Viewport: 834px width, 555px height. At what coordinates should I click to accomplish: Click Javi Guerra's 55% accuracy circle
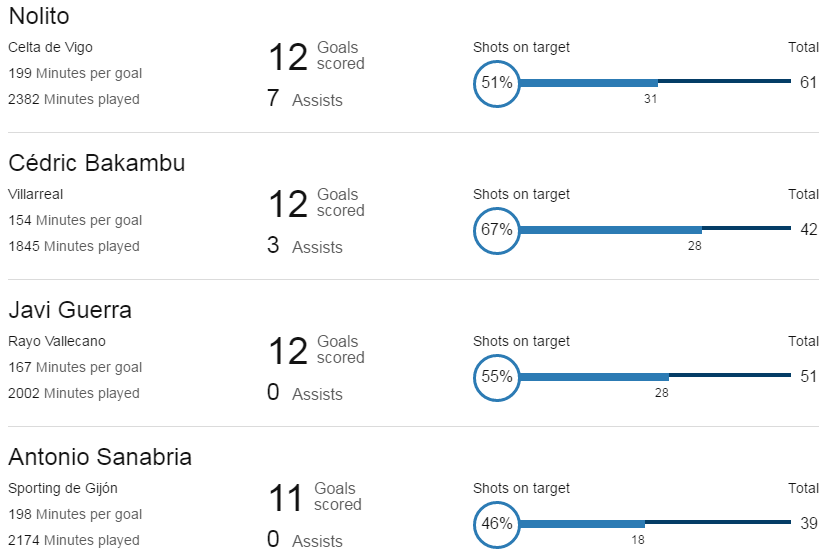[496, 377]
